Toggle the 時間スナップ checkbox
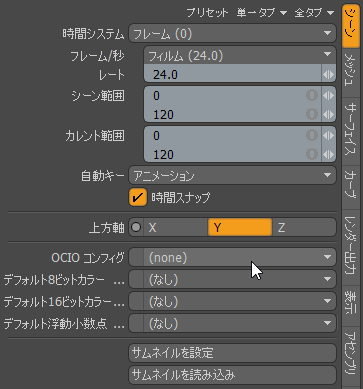 tap(138, 197)
